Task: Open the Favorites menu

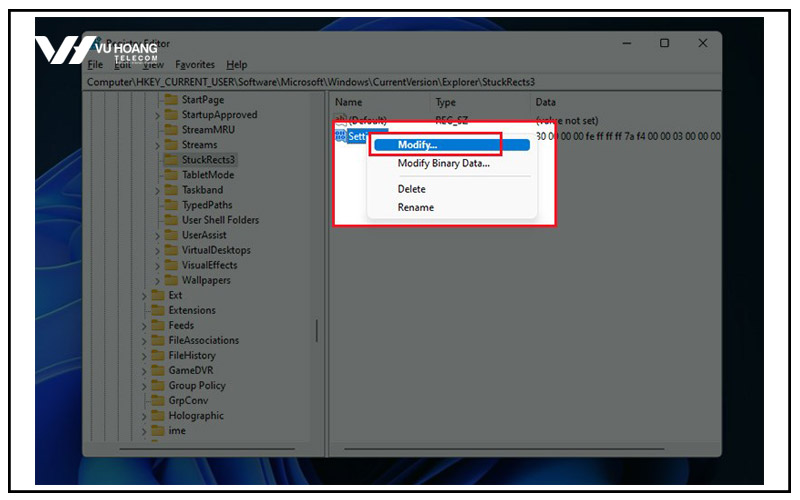Action: pyautogui.click(x=195, y=65)
